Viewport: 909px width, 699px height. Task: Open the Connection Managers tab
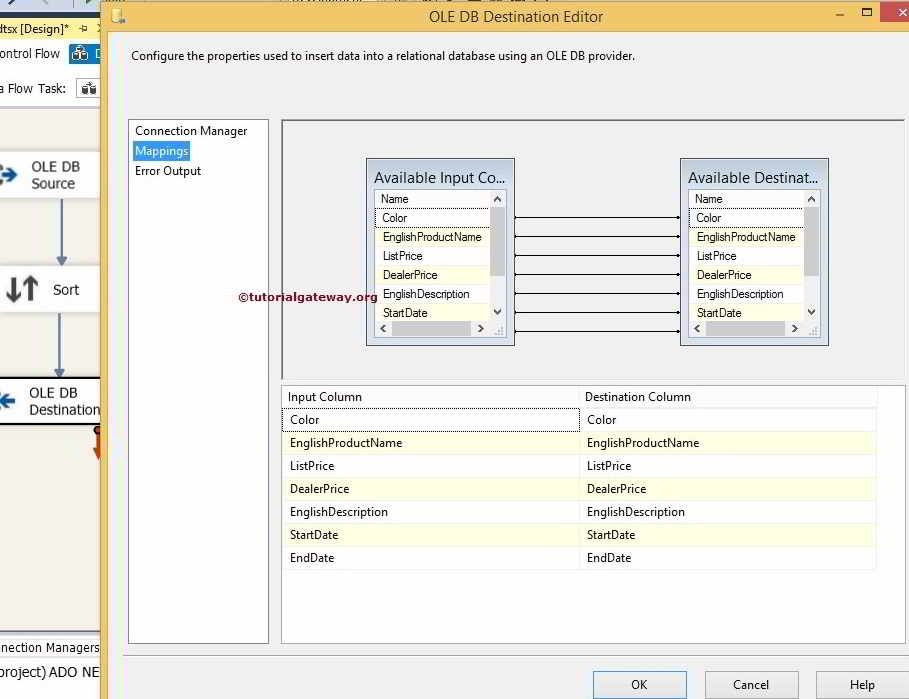[48, 647]
